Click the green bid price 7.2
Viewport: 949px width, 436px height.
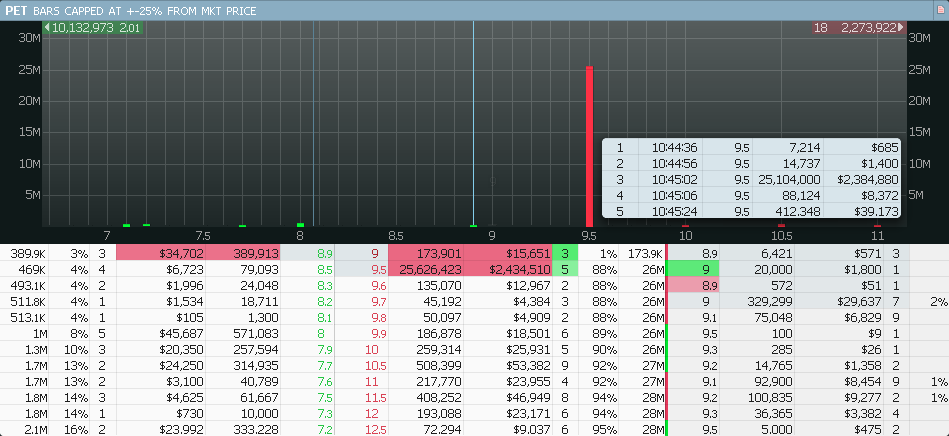click(324, 430)
